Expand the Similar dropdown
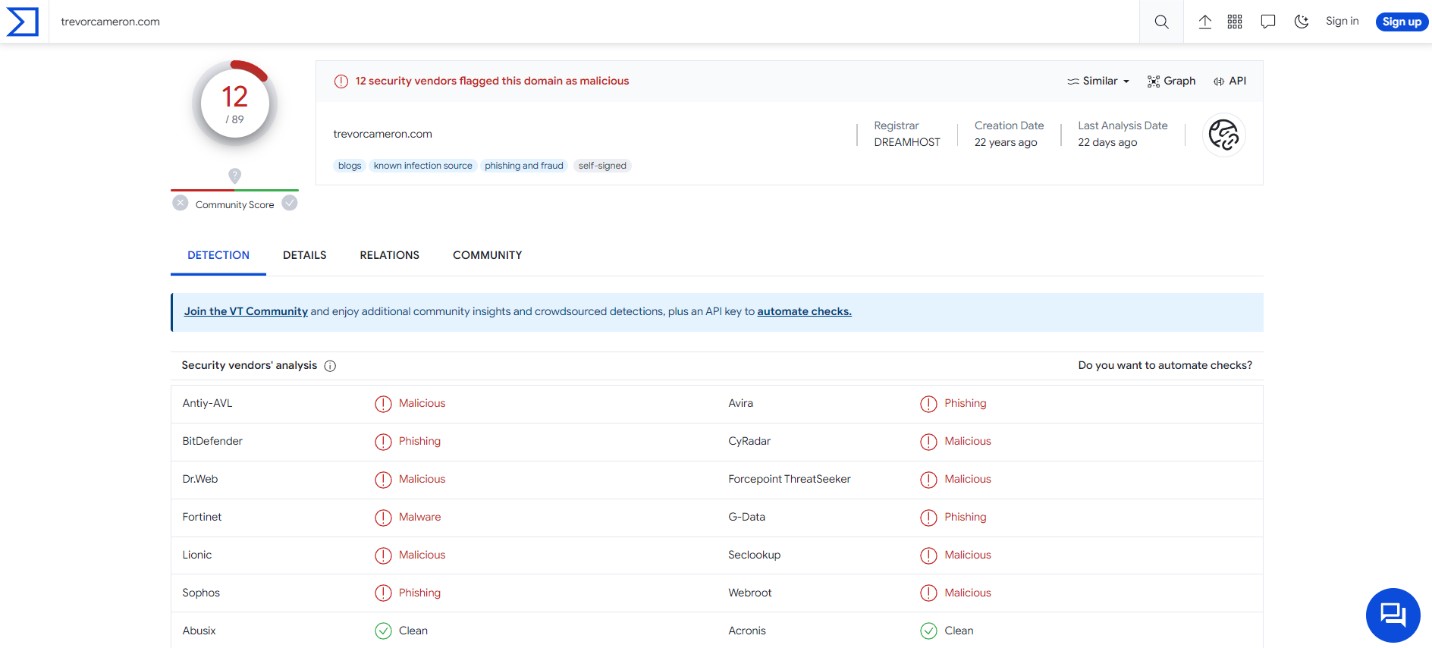This screenshot has height=648, width=1432. tap(1098, 81)
